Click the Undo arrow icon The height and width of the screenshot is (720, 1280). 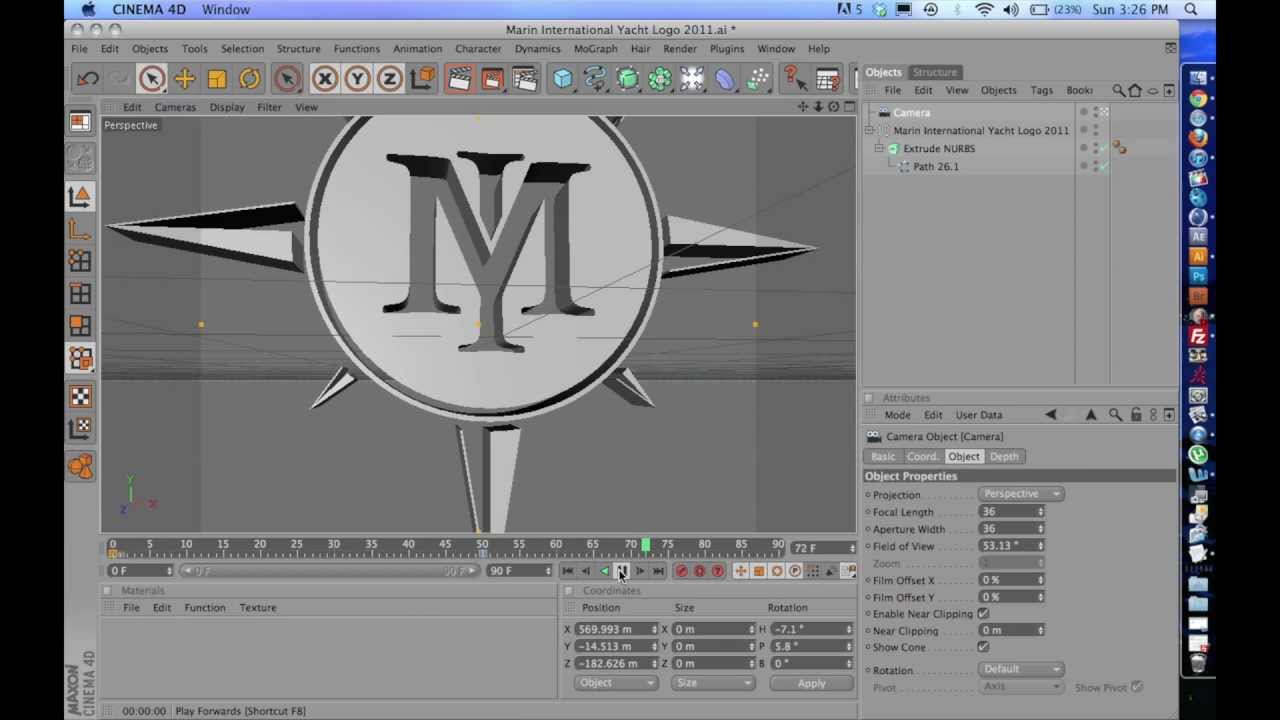tap(88, 79)
